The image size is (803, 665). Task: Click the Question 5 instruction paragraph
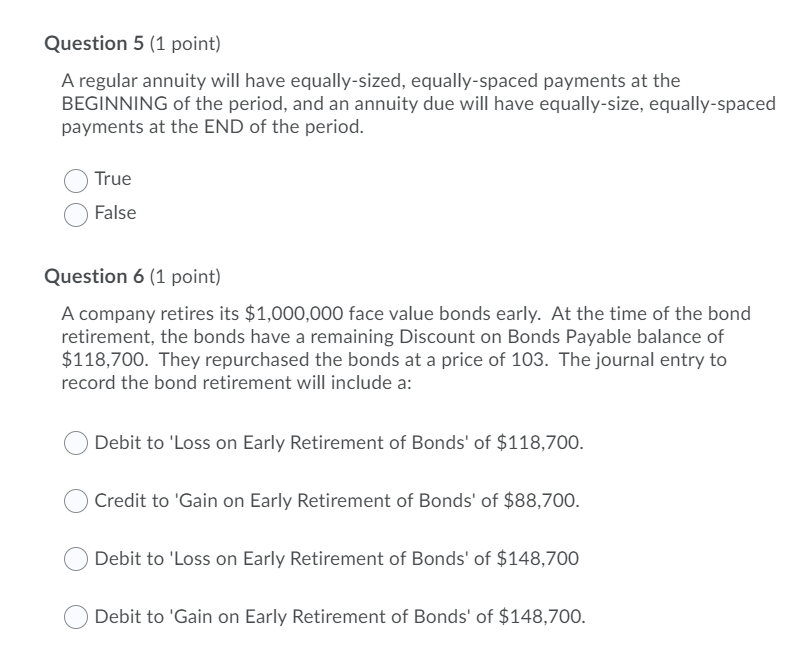coord(400,101)
